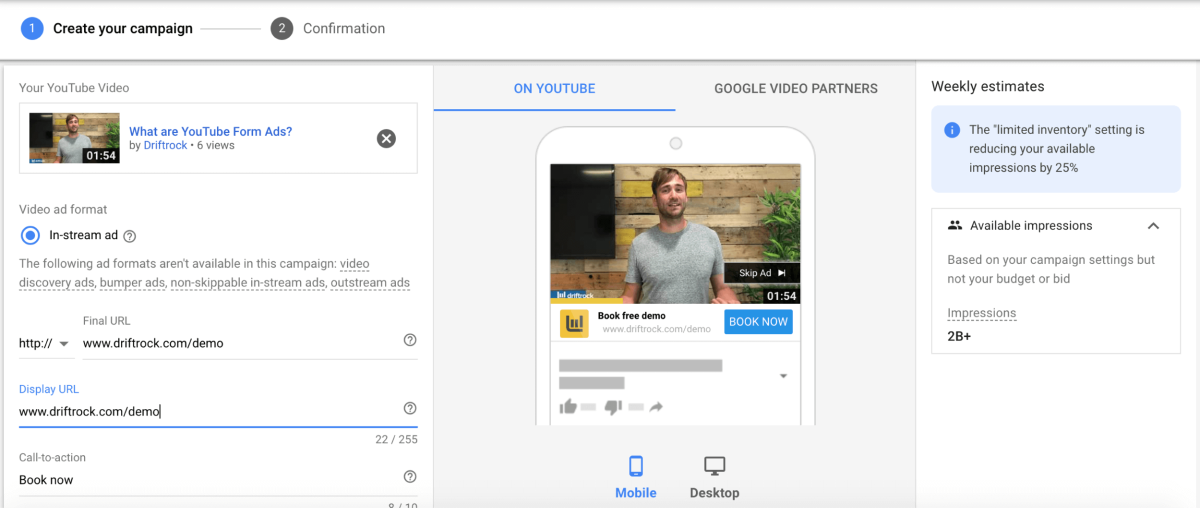
Task: Click the Confirmation step label
Action: click(x=344, y=28)
